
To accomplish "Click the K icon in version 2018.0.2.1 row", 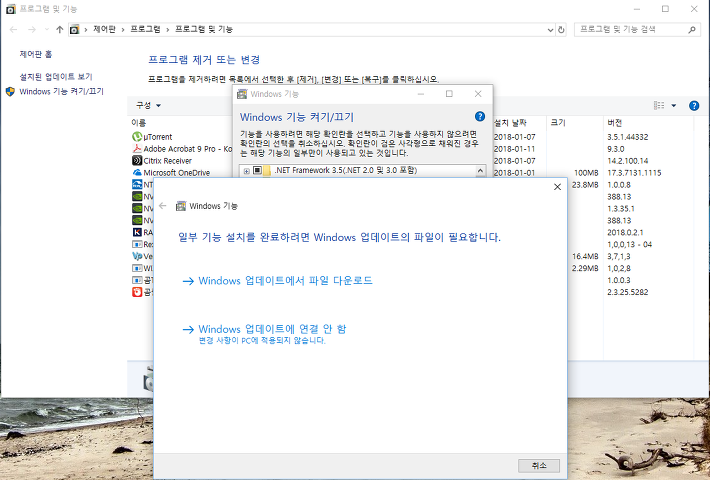I will click(x=137, y=232).
